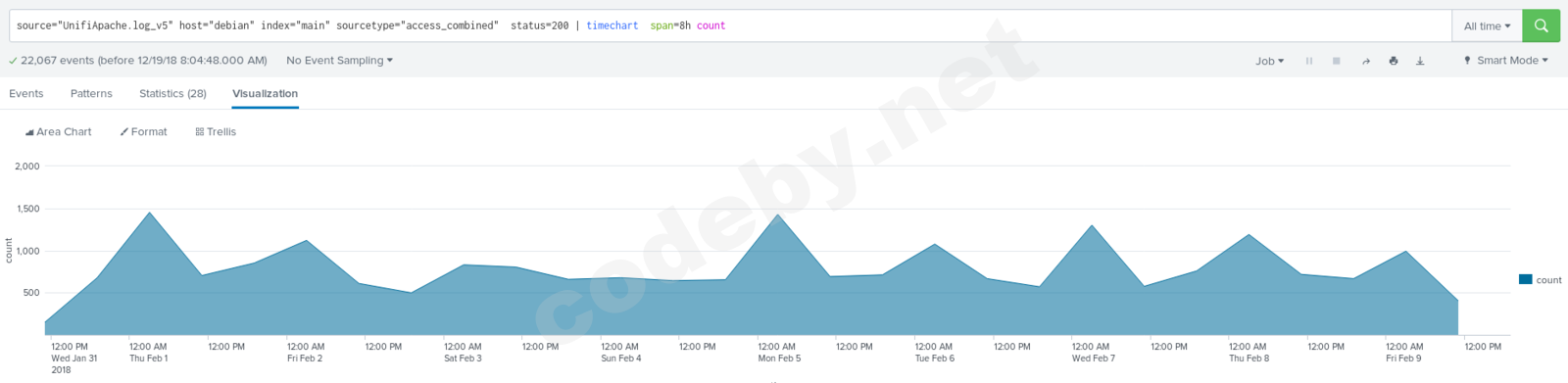This screenshot has height=383, width=1568.
Task: Open Trellis layout options
Action: coord(216,132)
